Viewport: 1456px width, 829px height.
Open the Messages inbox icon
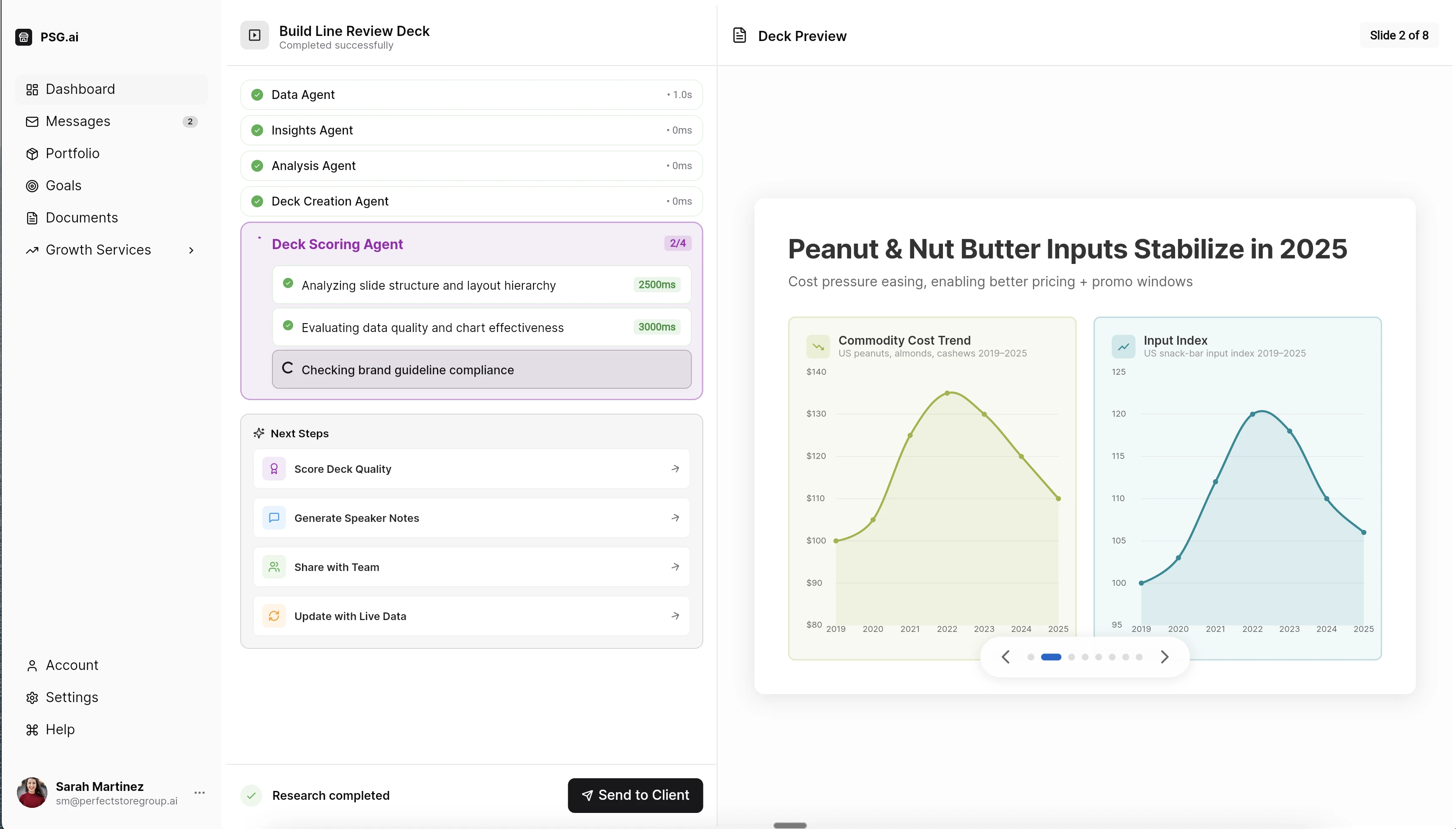click(x=32, y=121)
